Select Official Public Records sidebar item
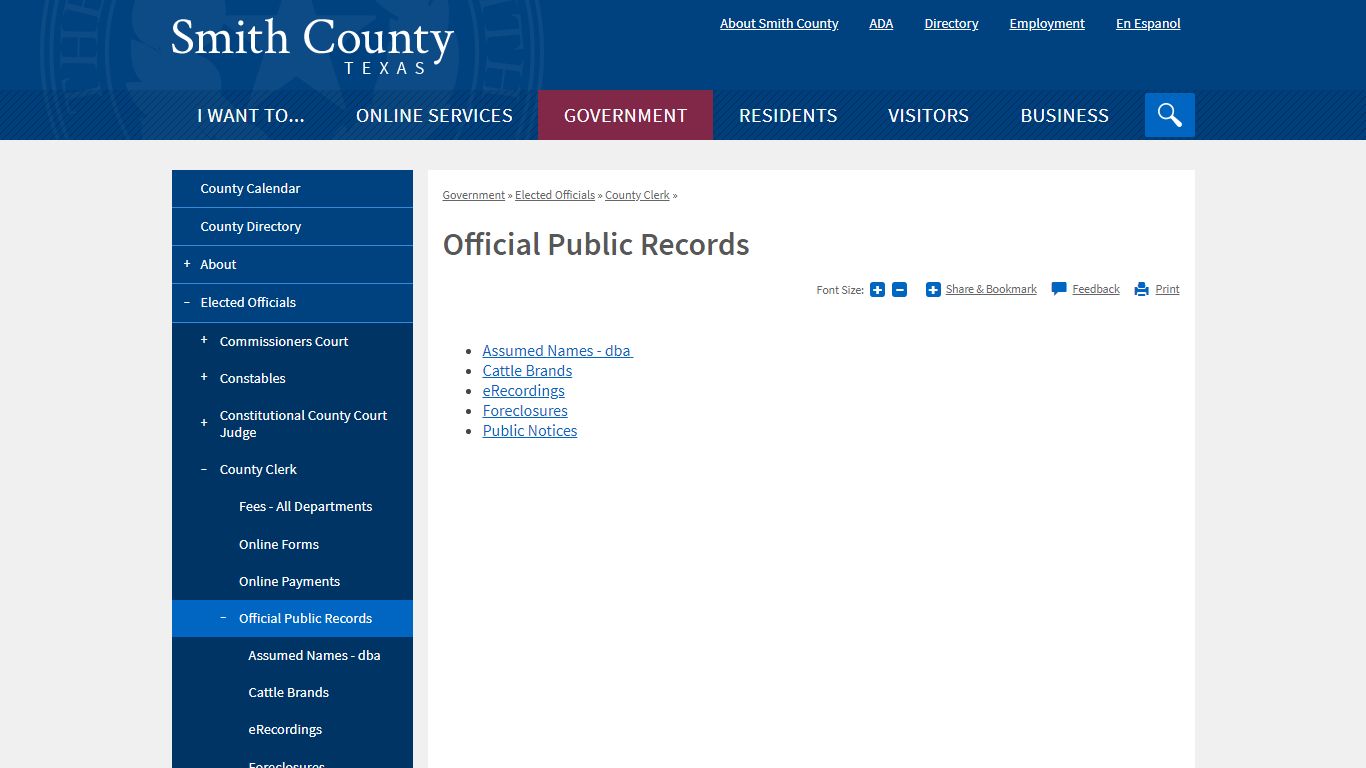Screen dimensions: 1366x768 305,619
